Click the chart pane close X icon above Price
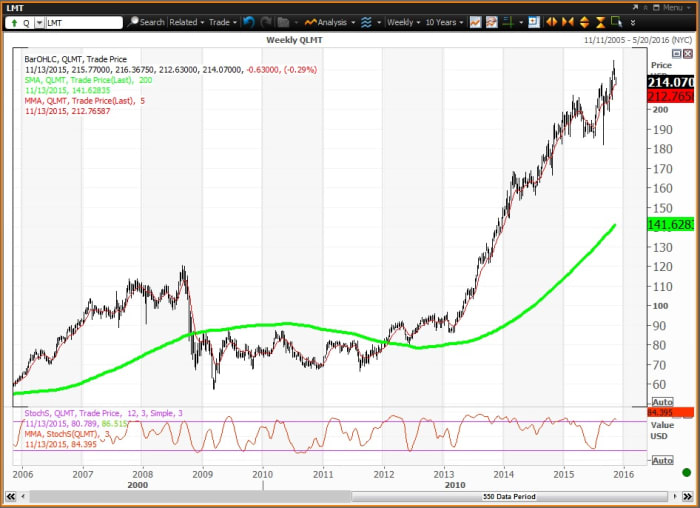Screen dimensions: 700x508 [688, 54]
